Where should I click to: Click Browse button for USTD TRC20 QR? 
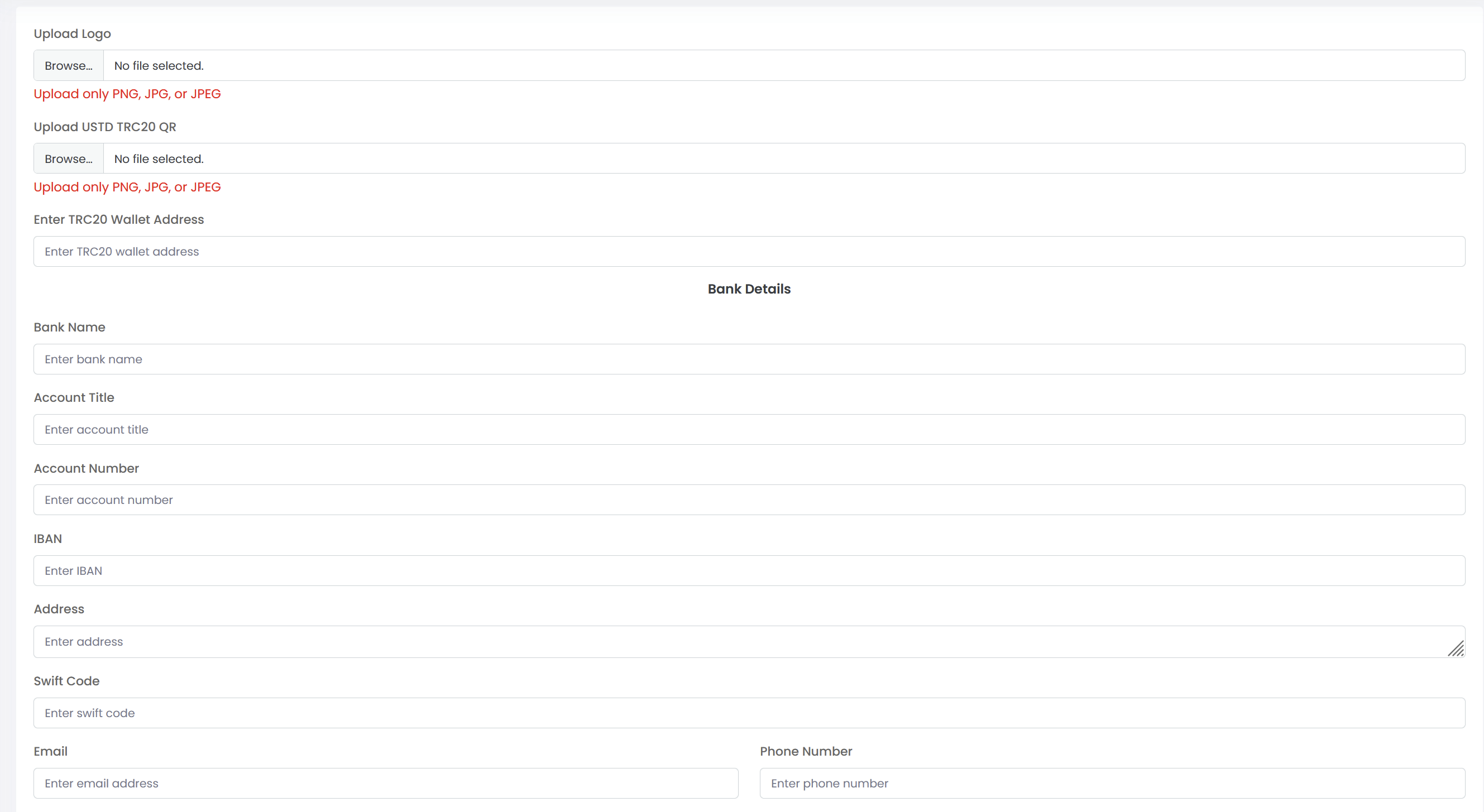coord(69,159)
